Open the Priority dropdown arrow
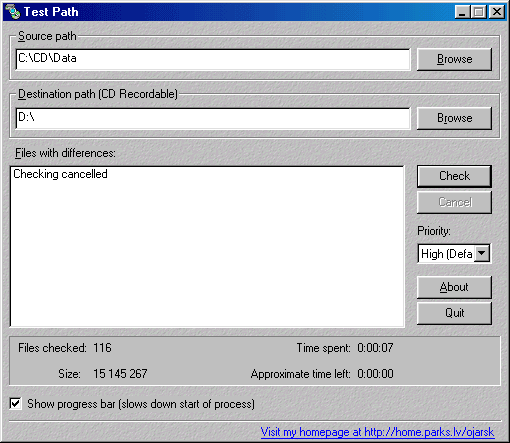 point(482,254)
